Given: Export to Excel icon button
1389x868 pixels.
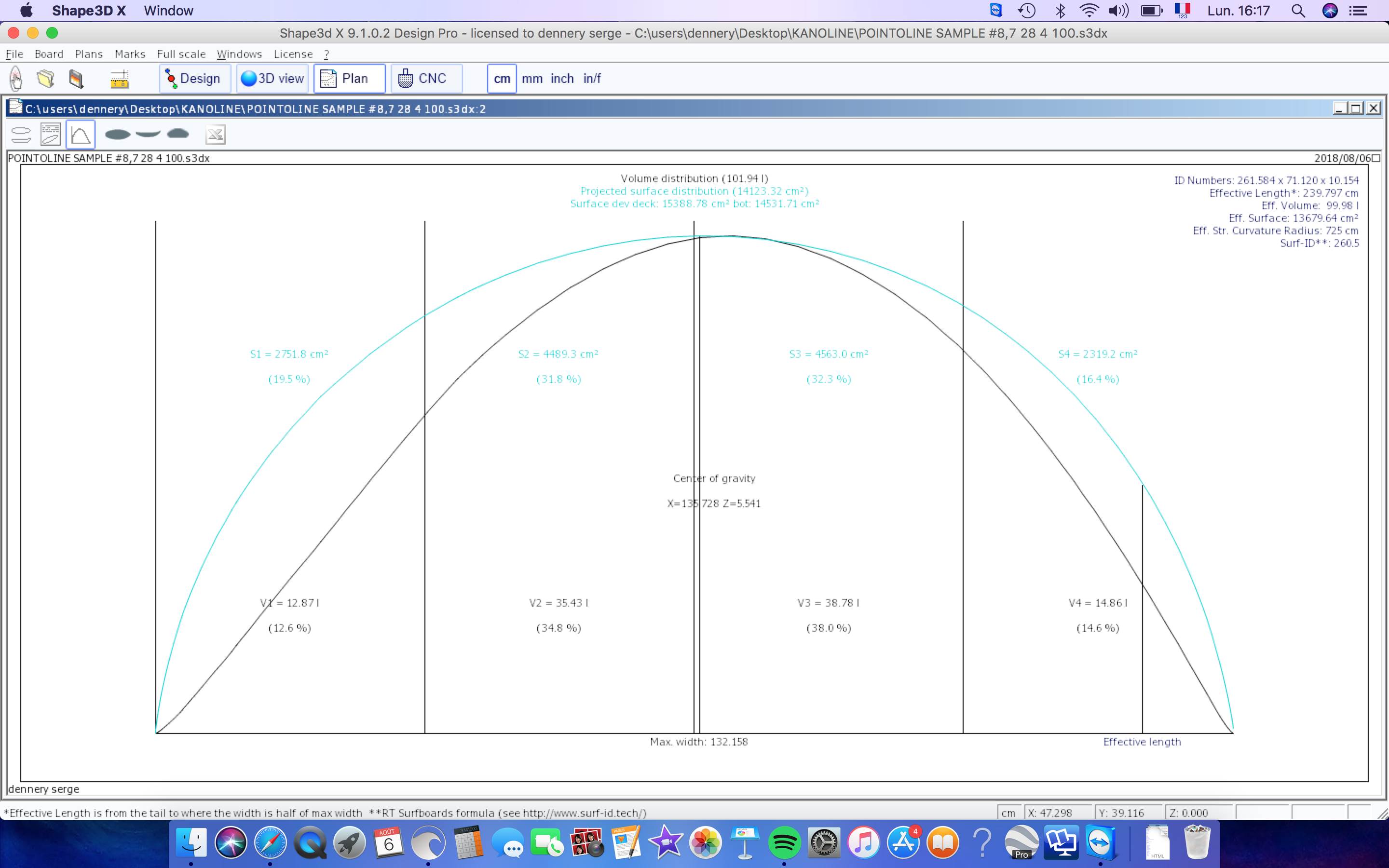Looking at the screenshot, I should 215,135.
